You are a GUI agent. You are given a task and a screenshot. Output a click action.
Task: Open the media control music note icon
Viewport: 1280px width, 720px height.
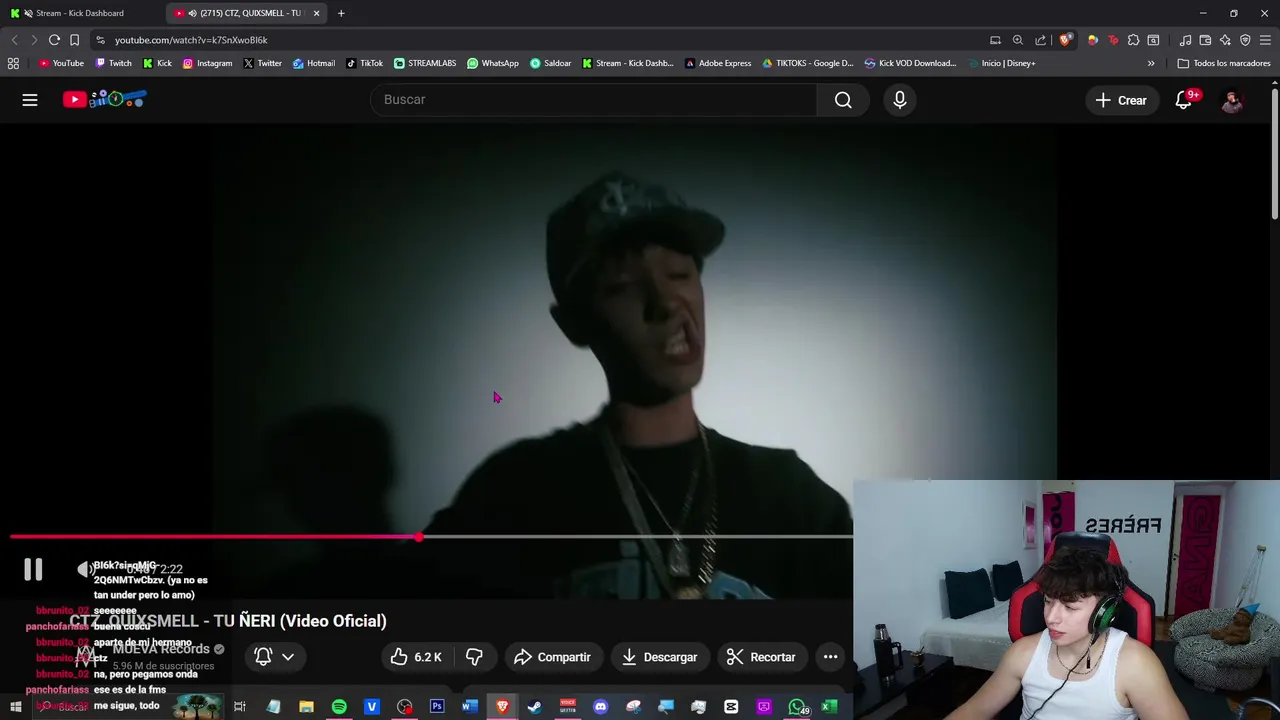tap(1185, 40)
